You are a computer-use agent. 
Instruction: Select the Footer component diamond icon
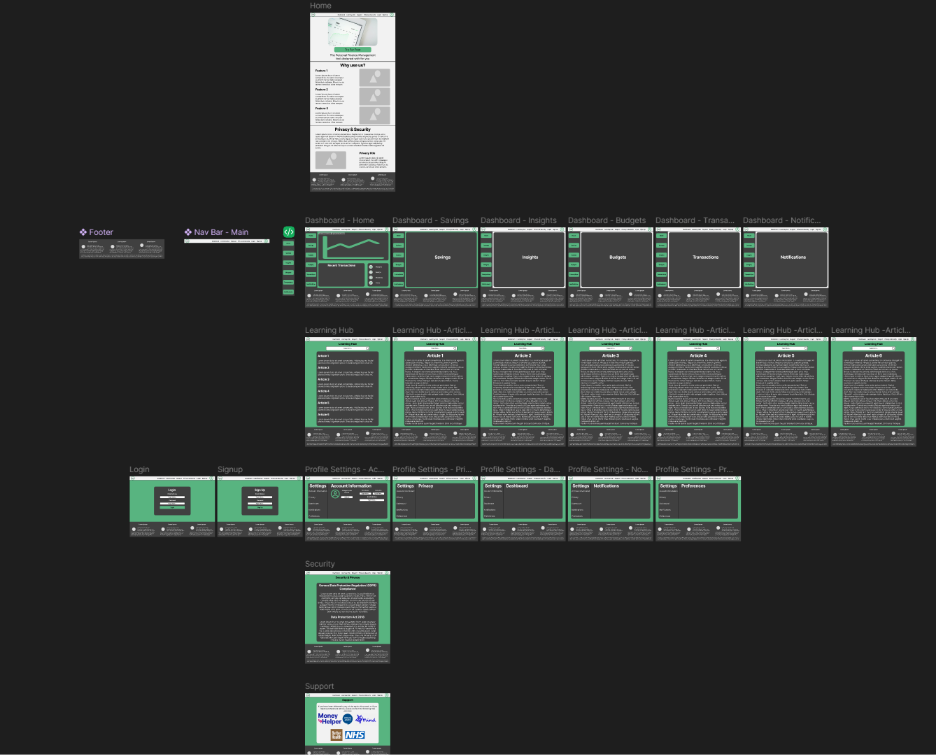click(83, 232)
